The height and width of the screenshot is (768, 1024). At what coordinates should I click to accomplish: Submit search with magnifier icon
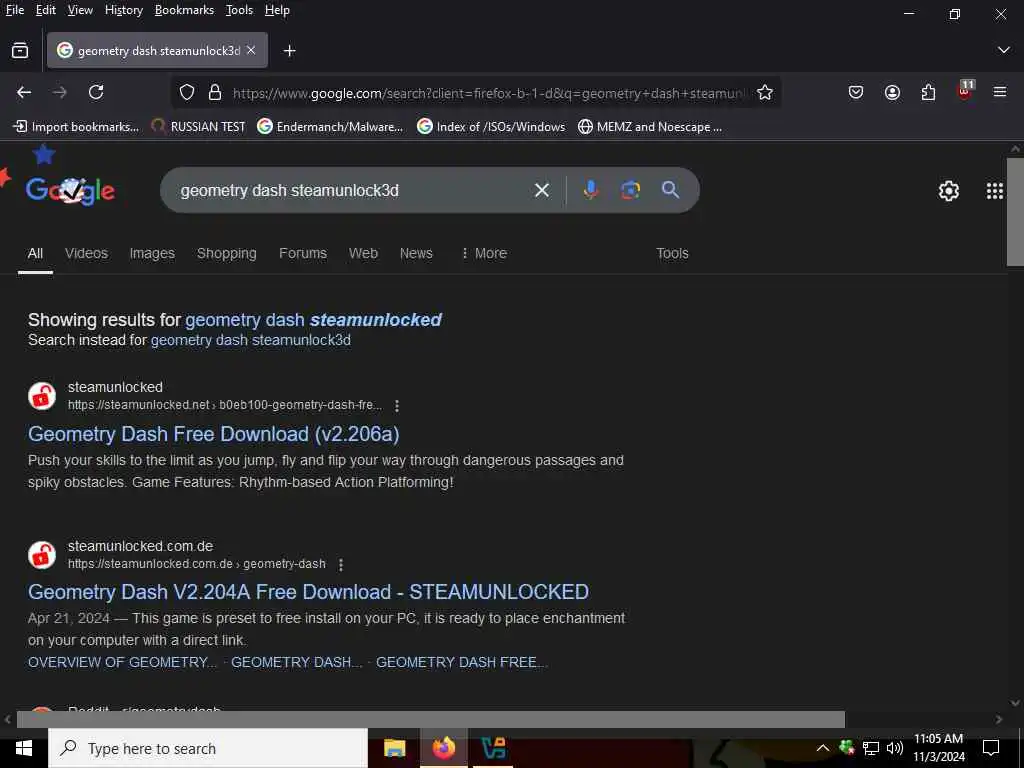[670, 190]
